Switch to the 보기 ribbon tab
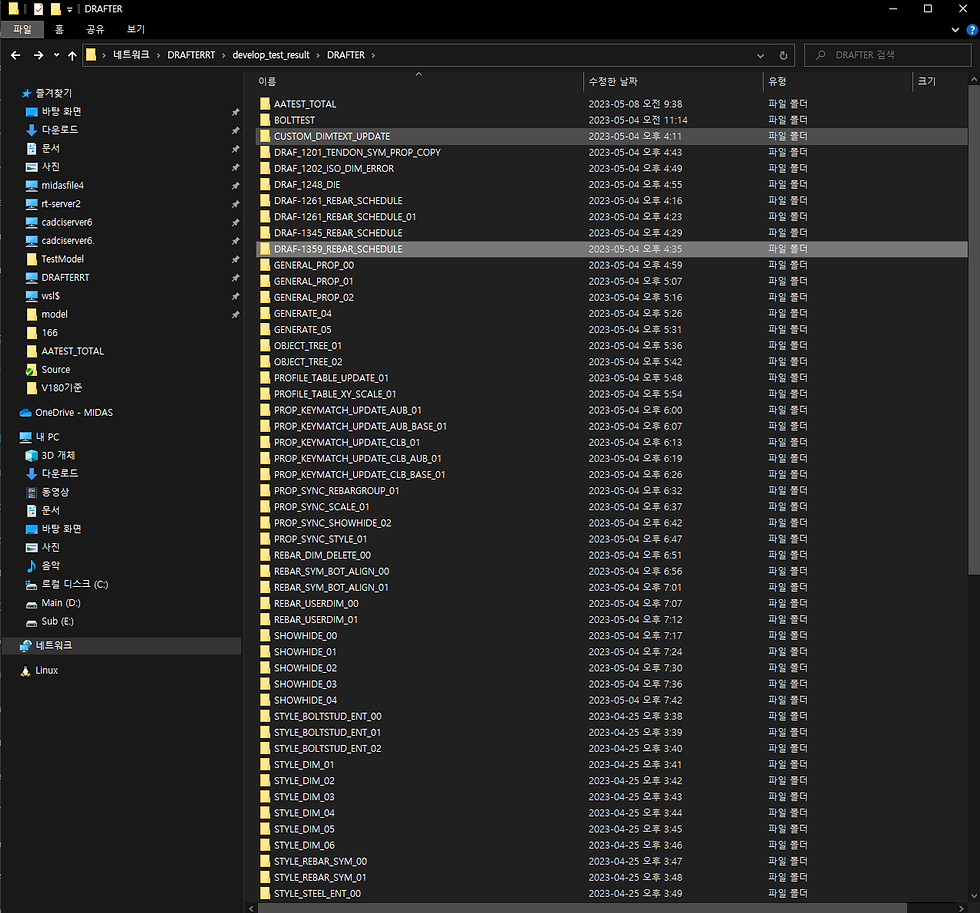 pyautogui.click(x=136, y=29)
